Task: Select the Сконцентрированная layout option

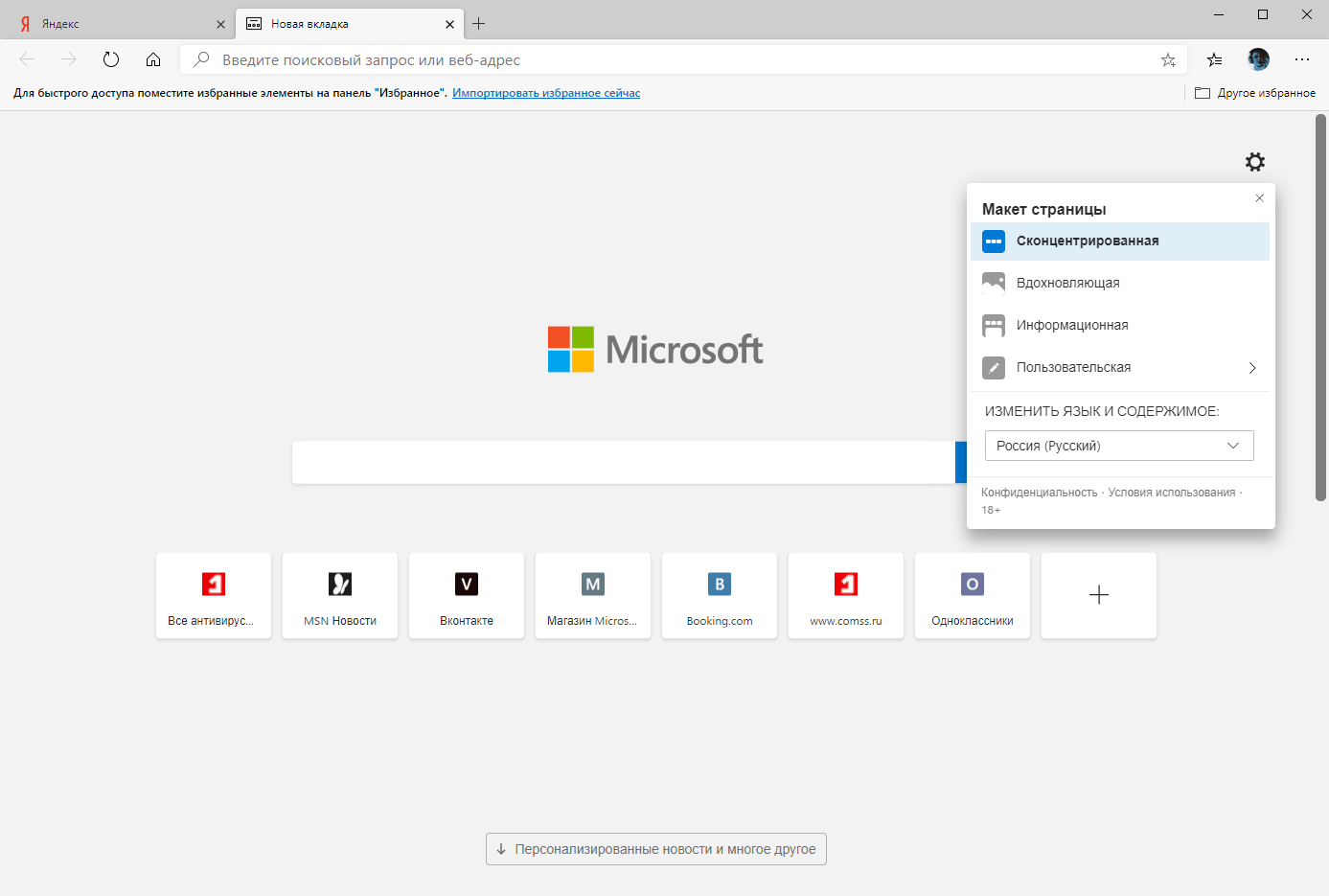Action: [x=1120, y=241]
